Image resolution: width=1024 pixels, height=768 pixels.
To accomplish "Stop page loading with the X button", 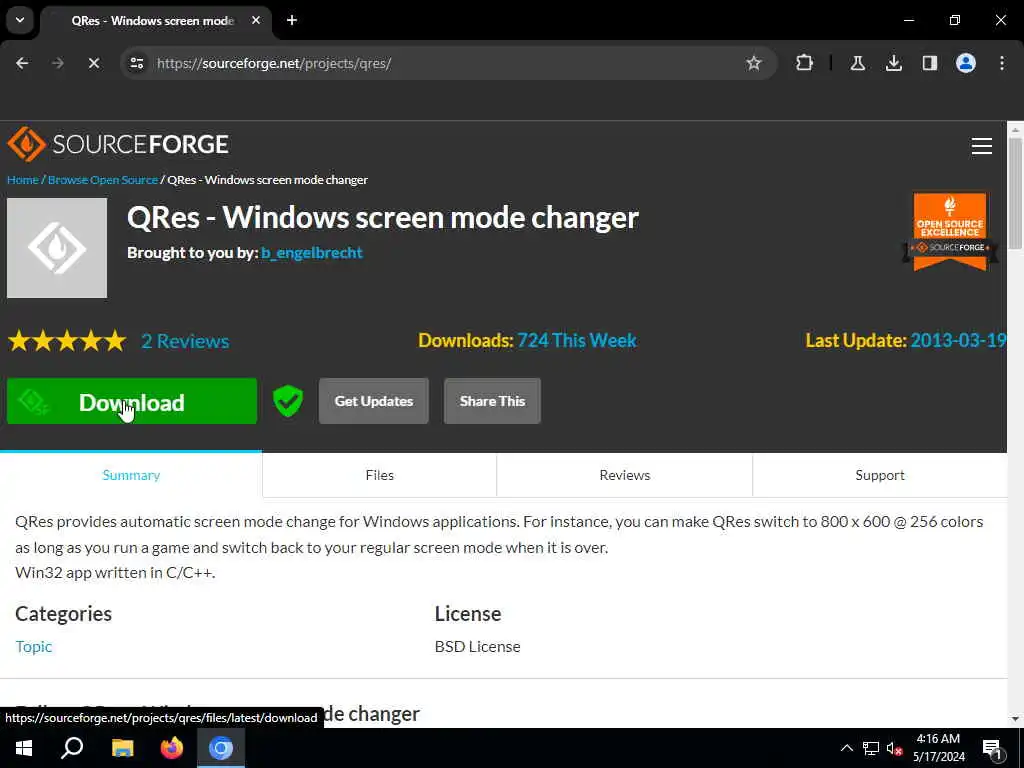I will [93, 63].
